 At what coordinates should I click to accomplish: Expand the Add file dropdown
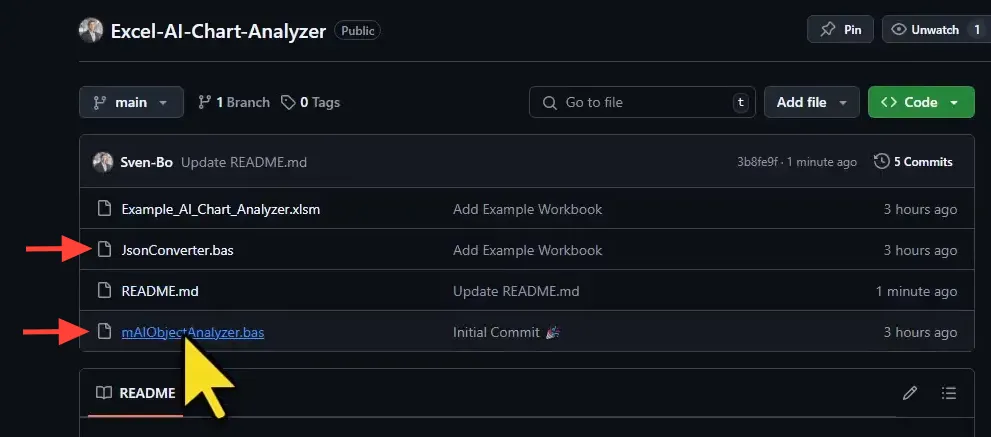(x=811, y=102)
